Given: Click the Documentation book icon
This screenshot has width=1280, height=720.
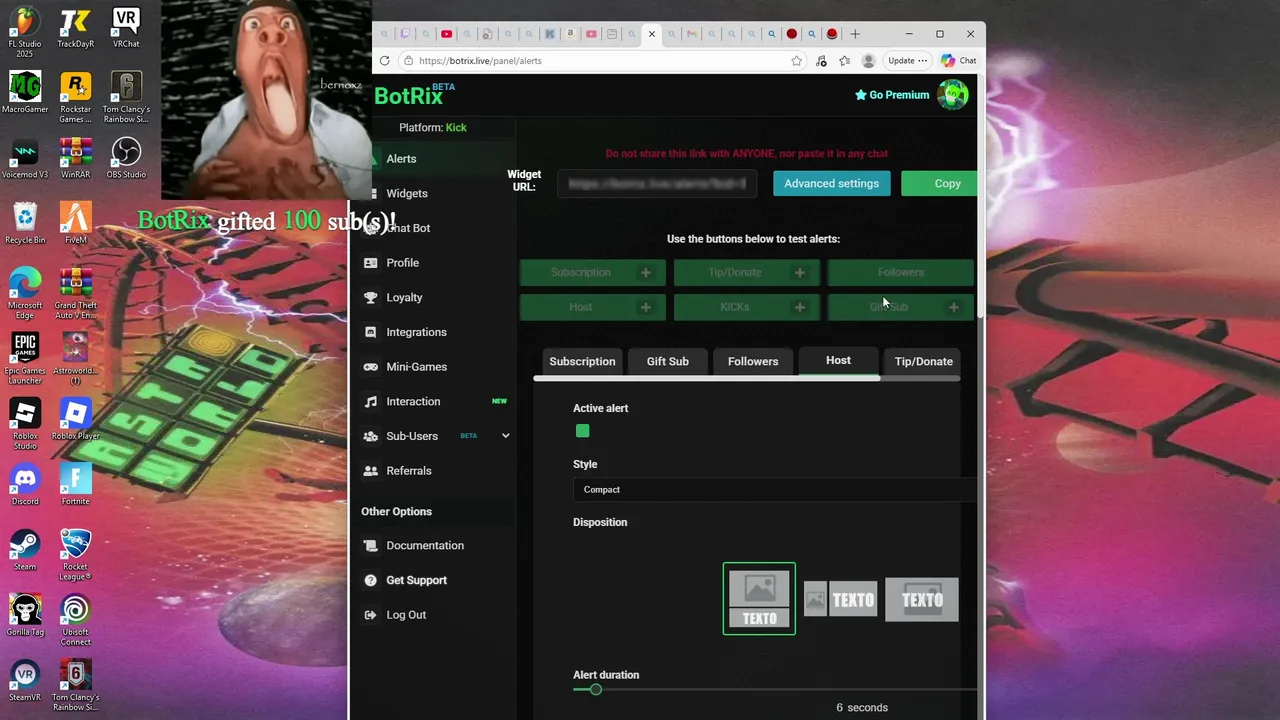Looking at the screenshot, I should click(x=371, y=546).
